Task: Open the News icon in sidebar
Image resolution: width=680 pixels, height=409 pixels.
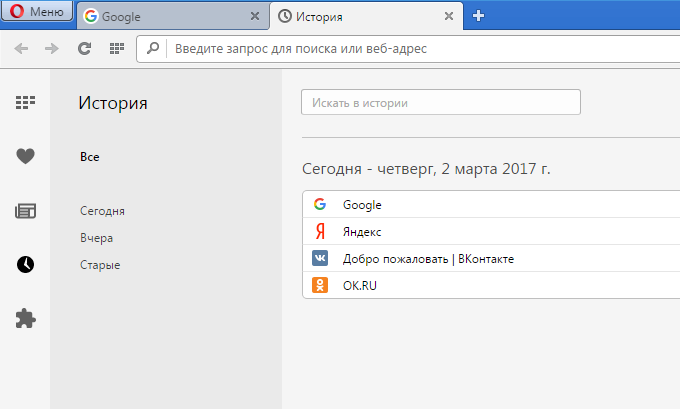Action: coord(26,211)
